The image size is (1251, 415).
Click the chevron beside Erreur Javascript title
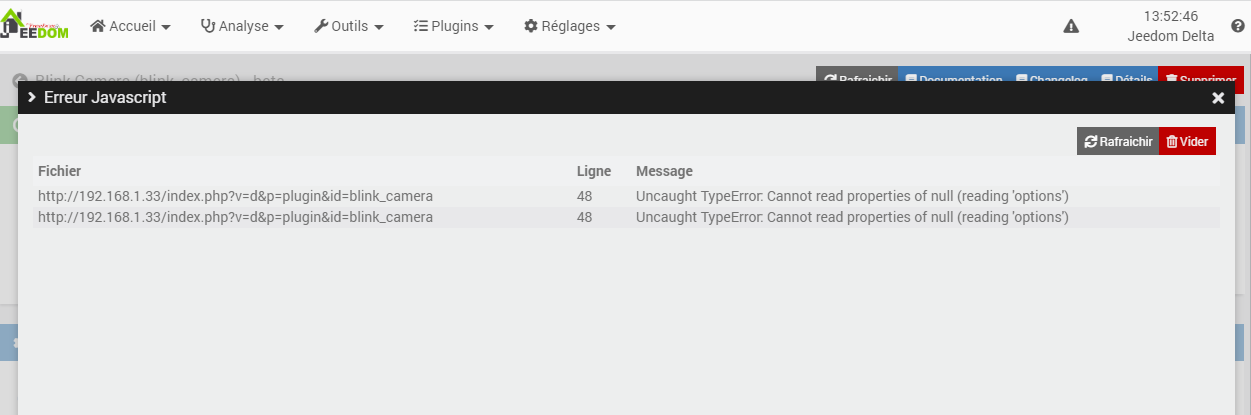tap(32, 98)
